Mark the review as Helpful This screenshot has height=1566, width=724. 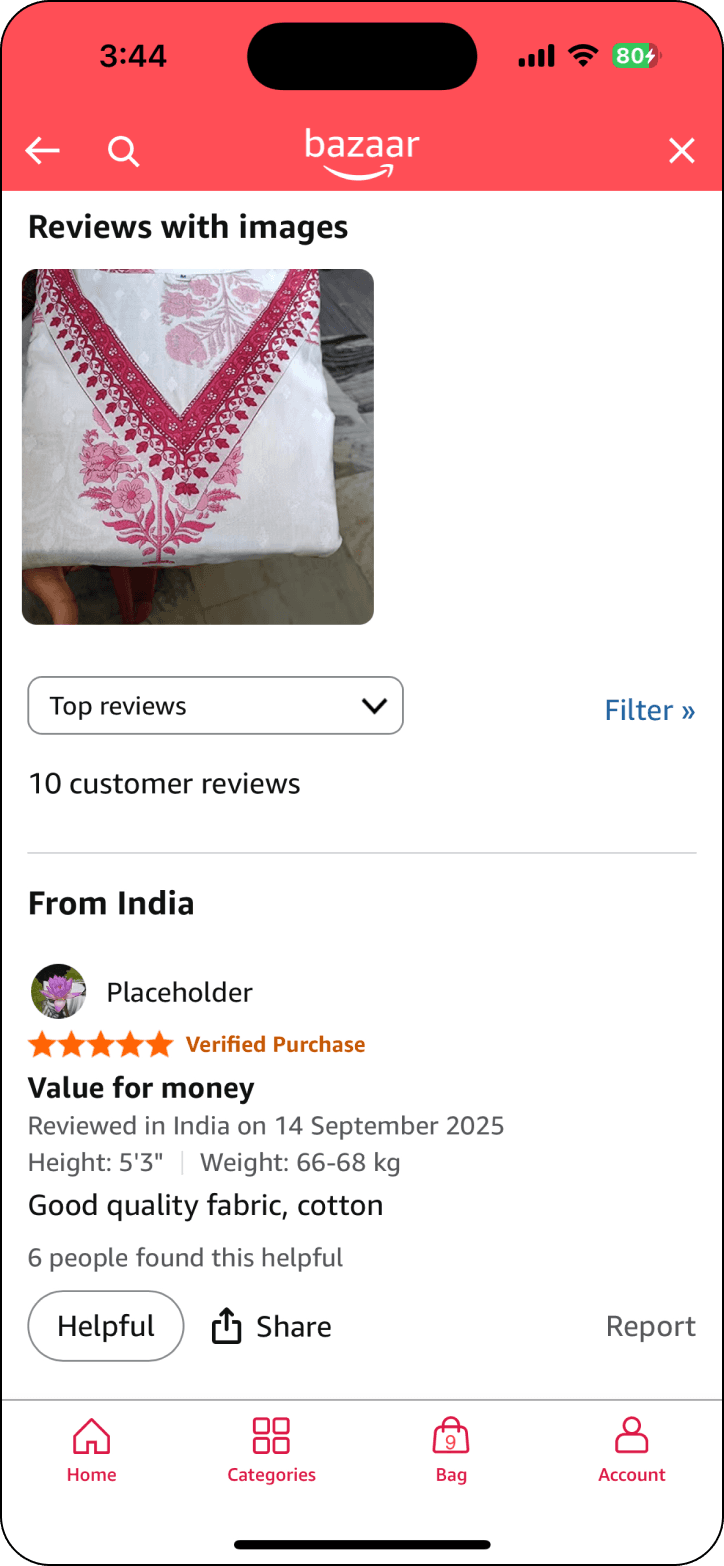(106, 1326)
